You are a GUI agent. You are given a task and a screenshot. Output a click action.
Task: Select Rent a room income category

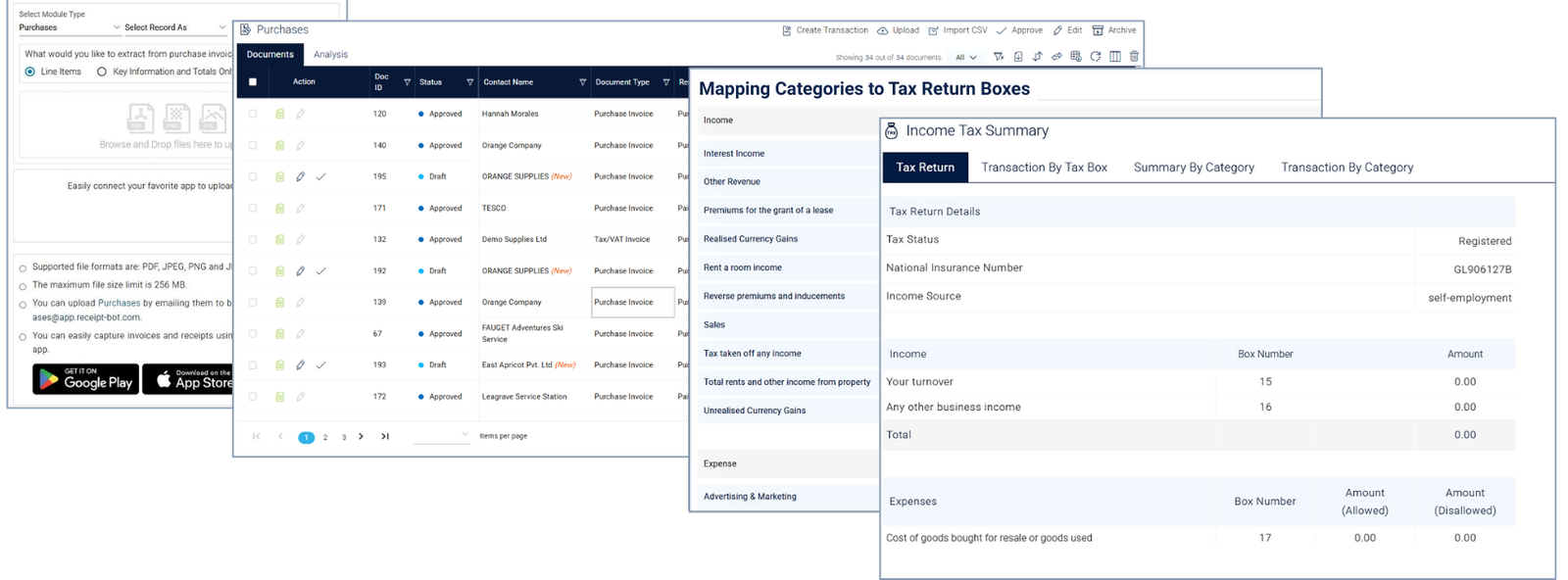point(790,267)
